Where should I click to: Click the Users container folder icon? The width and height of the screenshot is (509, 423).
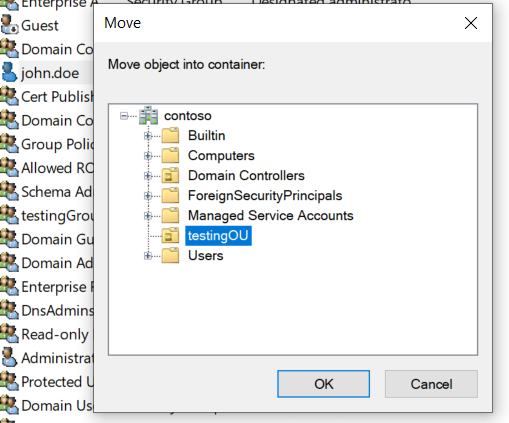[170, 255]
